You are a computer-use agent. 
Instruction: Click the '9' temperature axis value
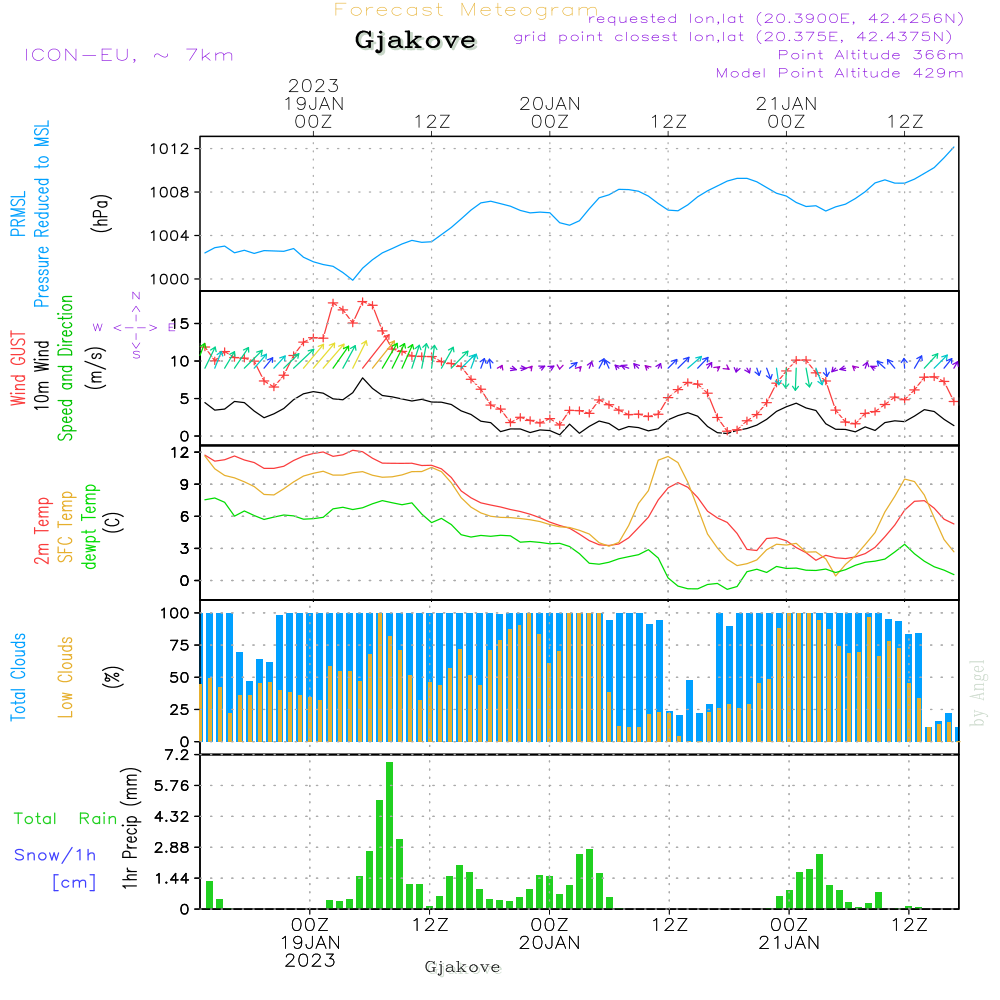click(185, 485)
